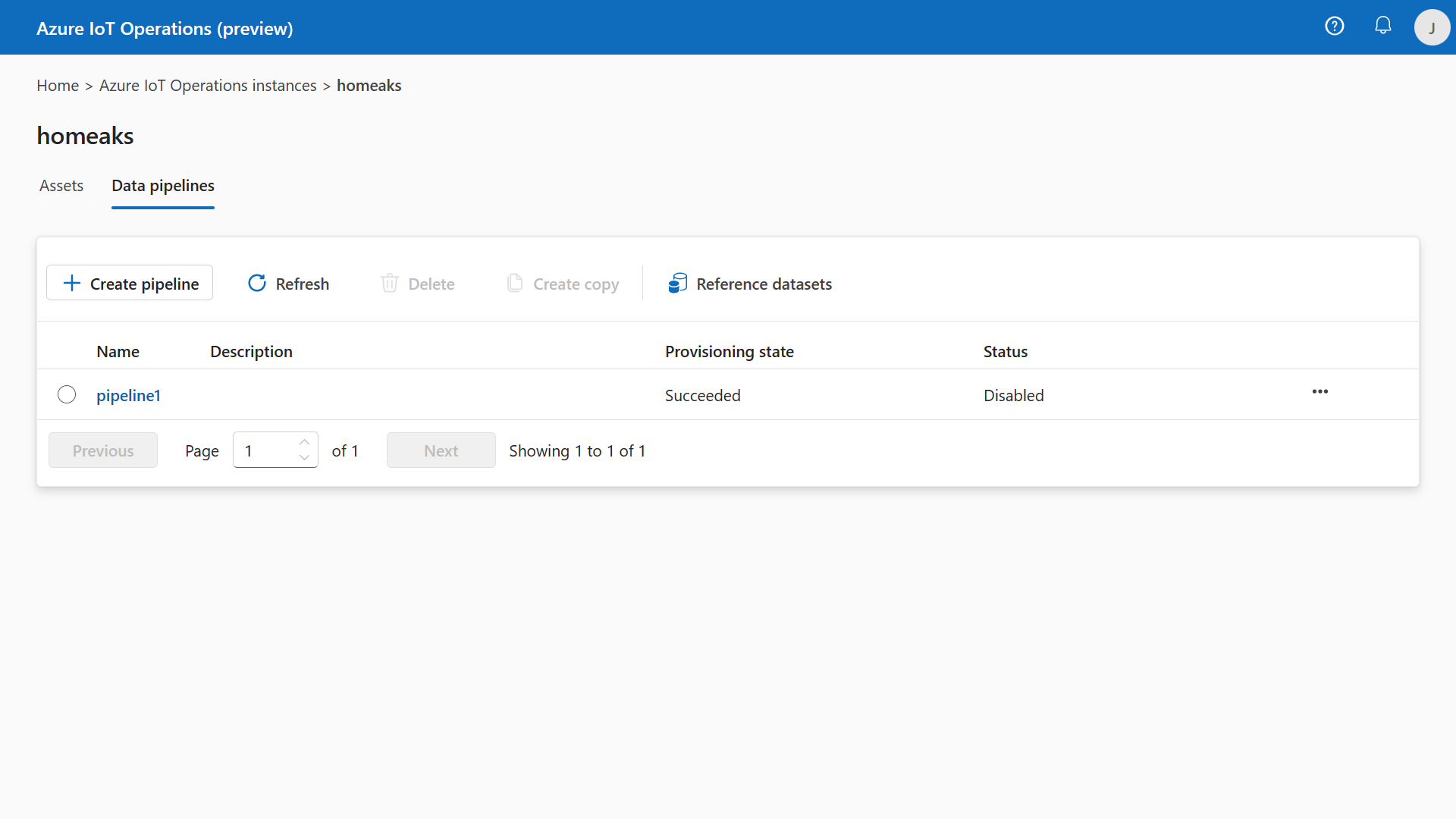Click the Name column header

pos(118,351)
